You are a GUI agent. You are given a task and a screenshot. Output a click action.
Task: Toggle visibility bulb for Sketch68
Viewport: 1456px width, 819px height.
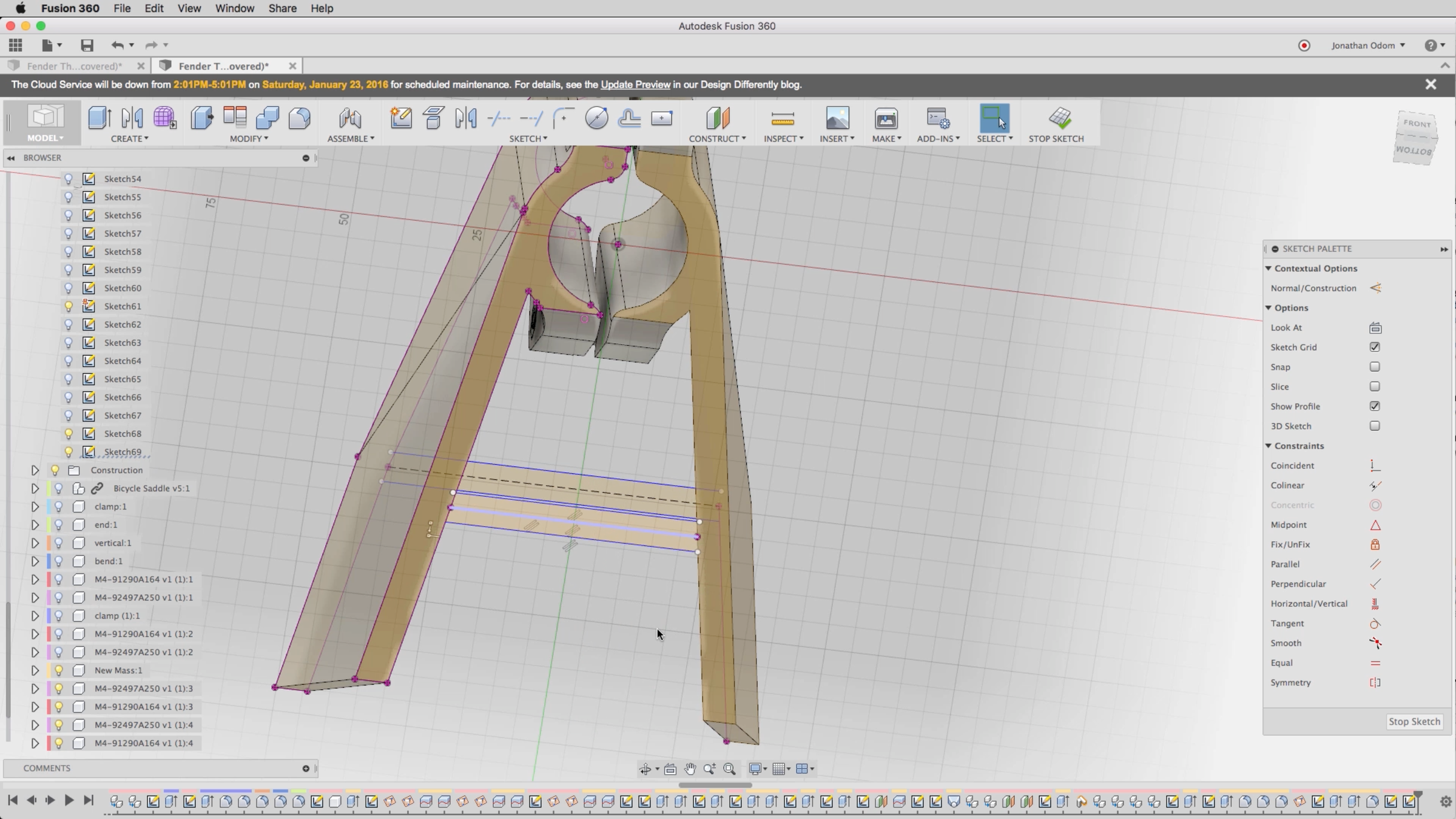tap(69, 434)
